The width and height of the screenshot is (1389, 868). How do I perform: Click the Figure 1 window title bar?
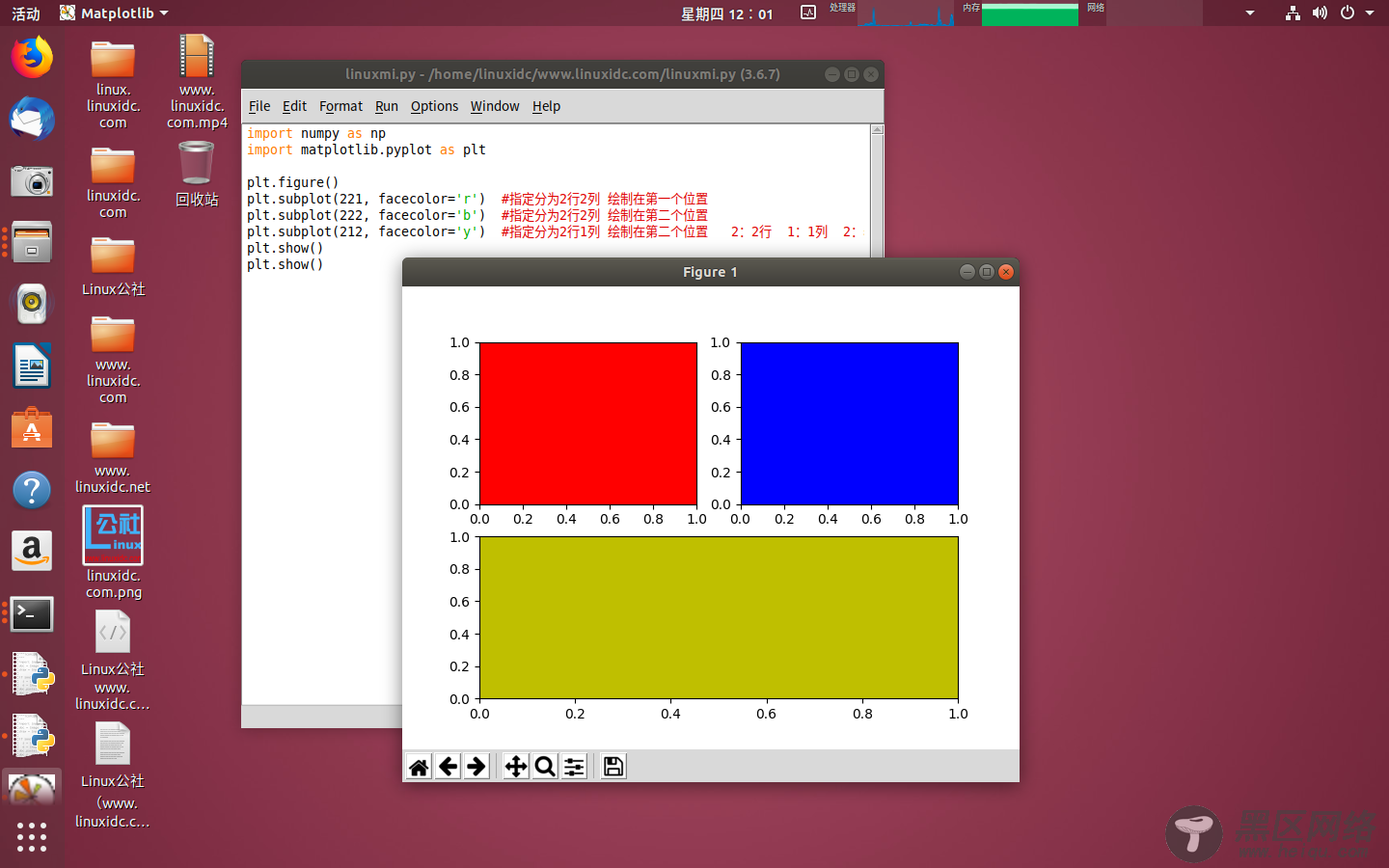(710, 272)
